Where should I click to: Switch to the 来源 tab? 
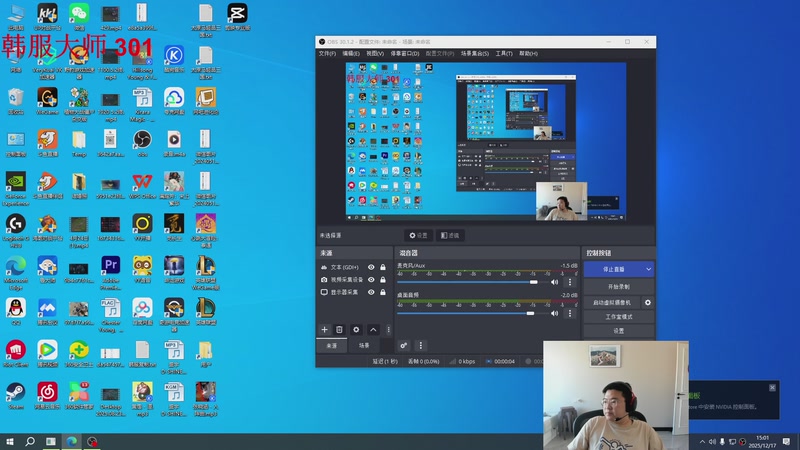[332, 345]
